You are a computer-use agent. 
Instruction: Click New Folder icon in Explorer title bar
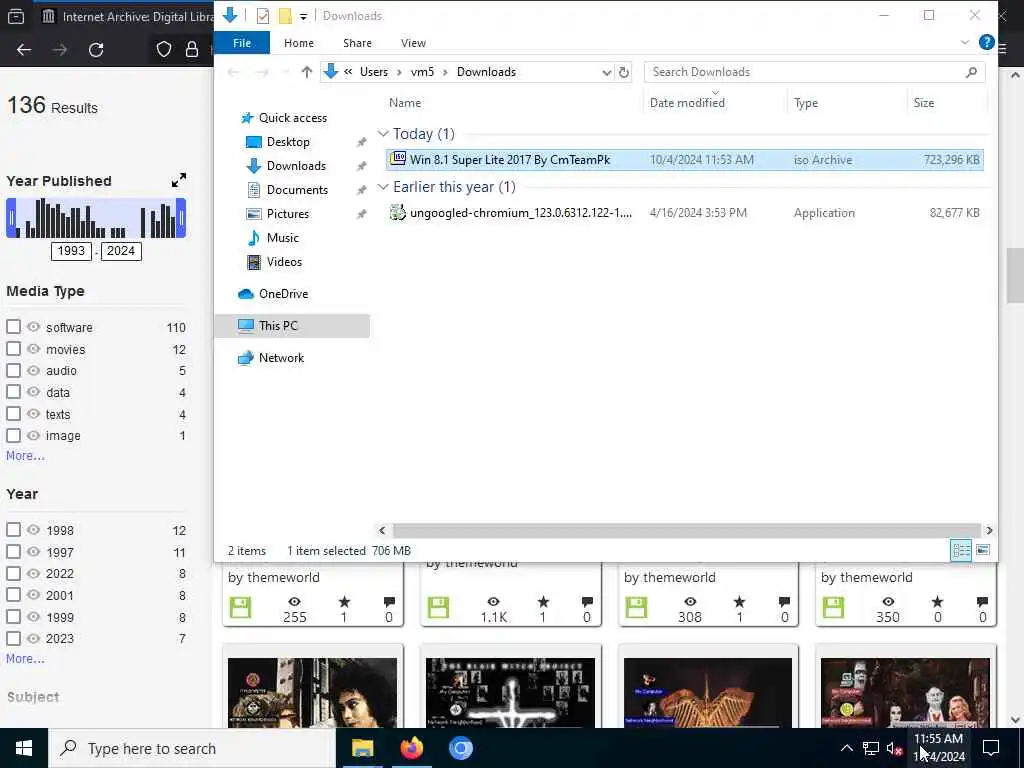(x=285, y=16)
